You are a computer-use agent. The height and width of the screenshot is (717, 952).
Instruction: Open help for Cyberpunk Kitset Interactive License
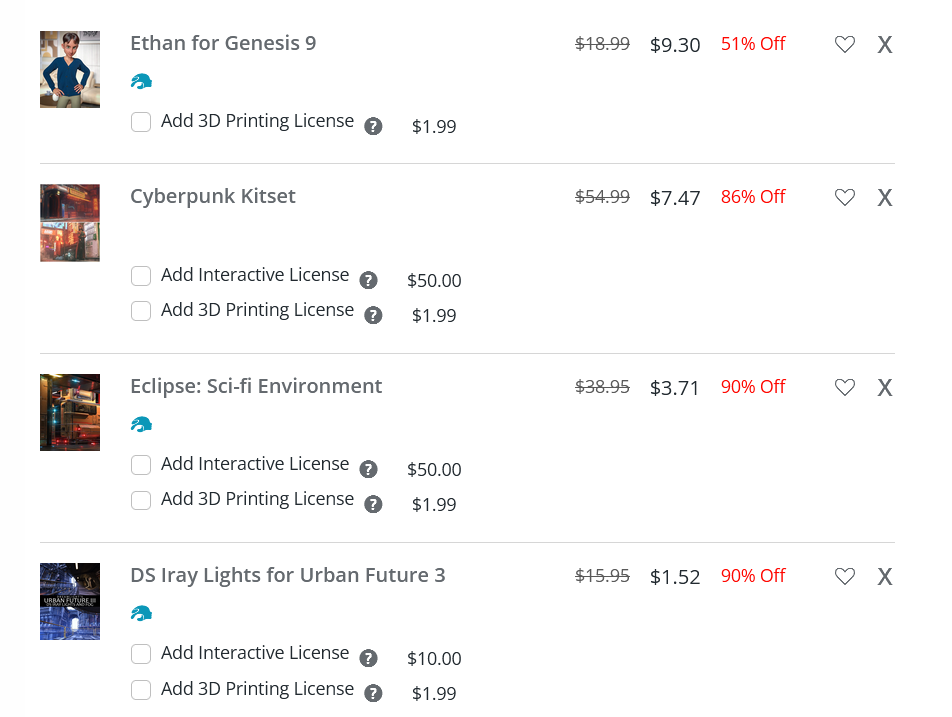point(369,280)
